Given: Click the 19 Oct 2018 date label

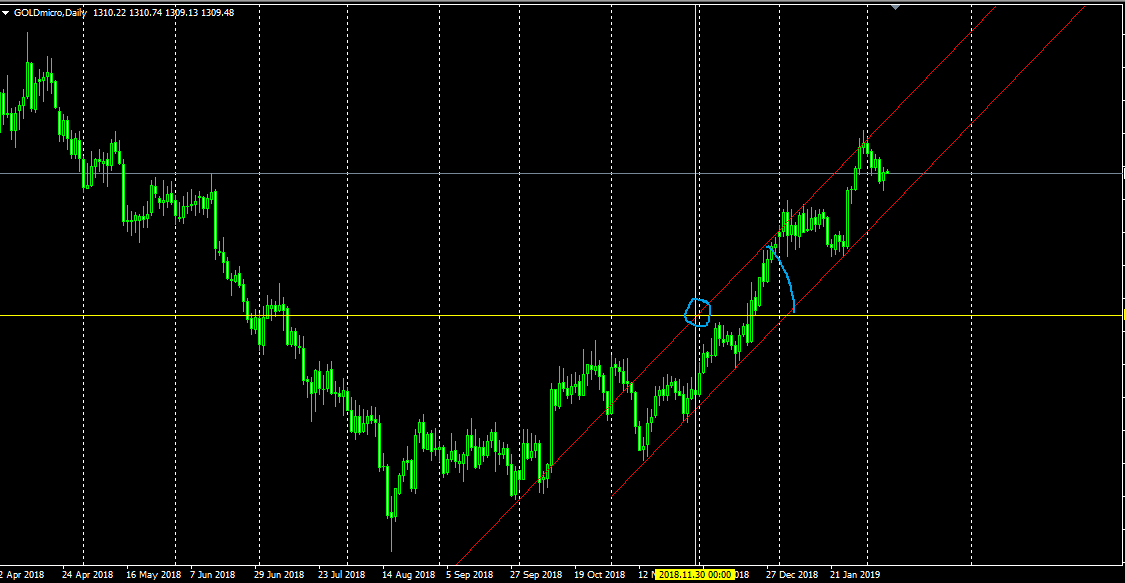Looking at the screenshot, I should [599, 574].
